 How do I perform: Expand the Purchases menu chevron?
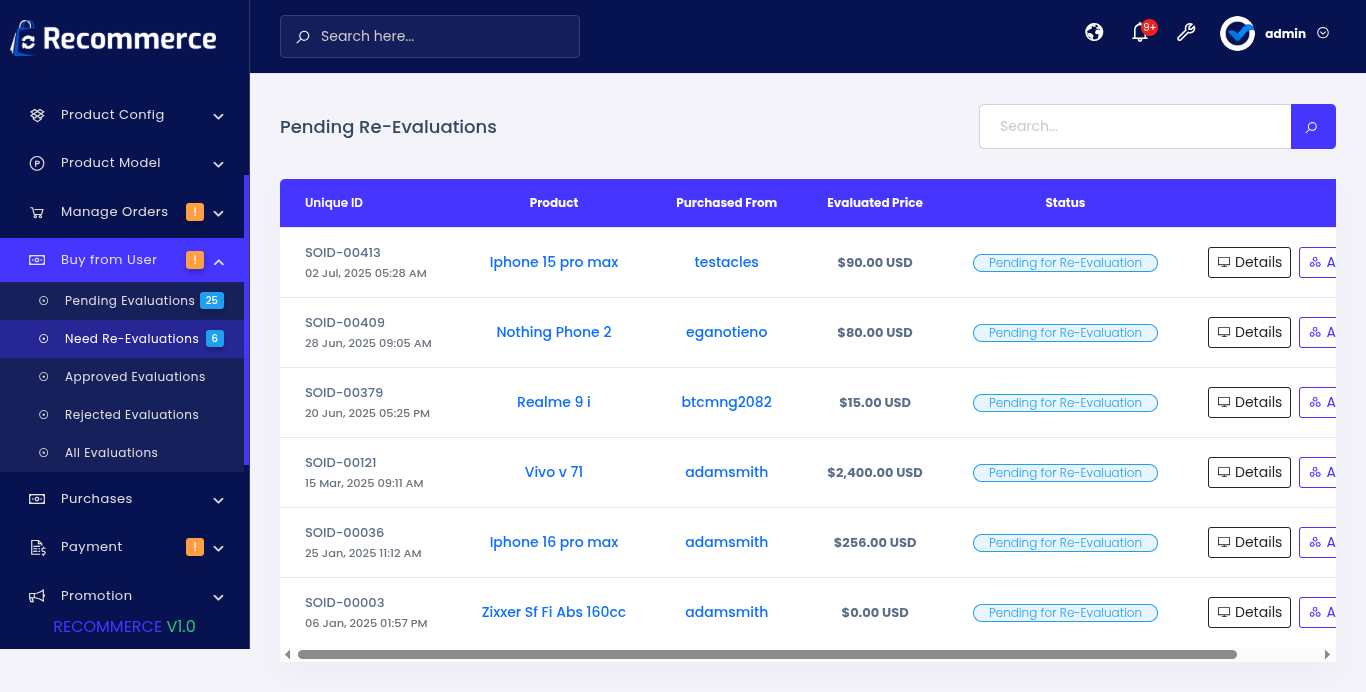coord(218,500)
